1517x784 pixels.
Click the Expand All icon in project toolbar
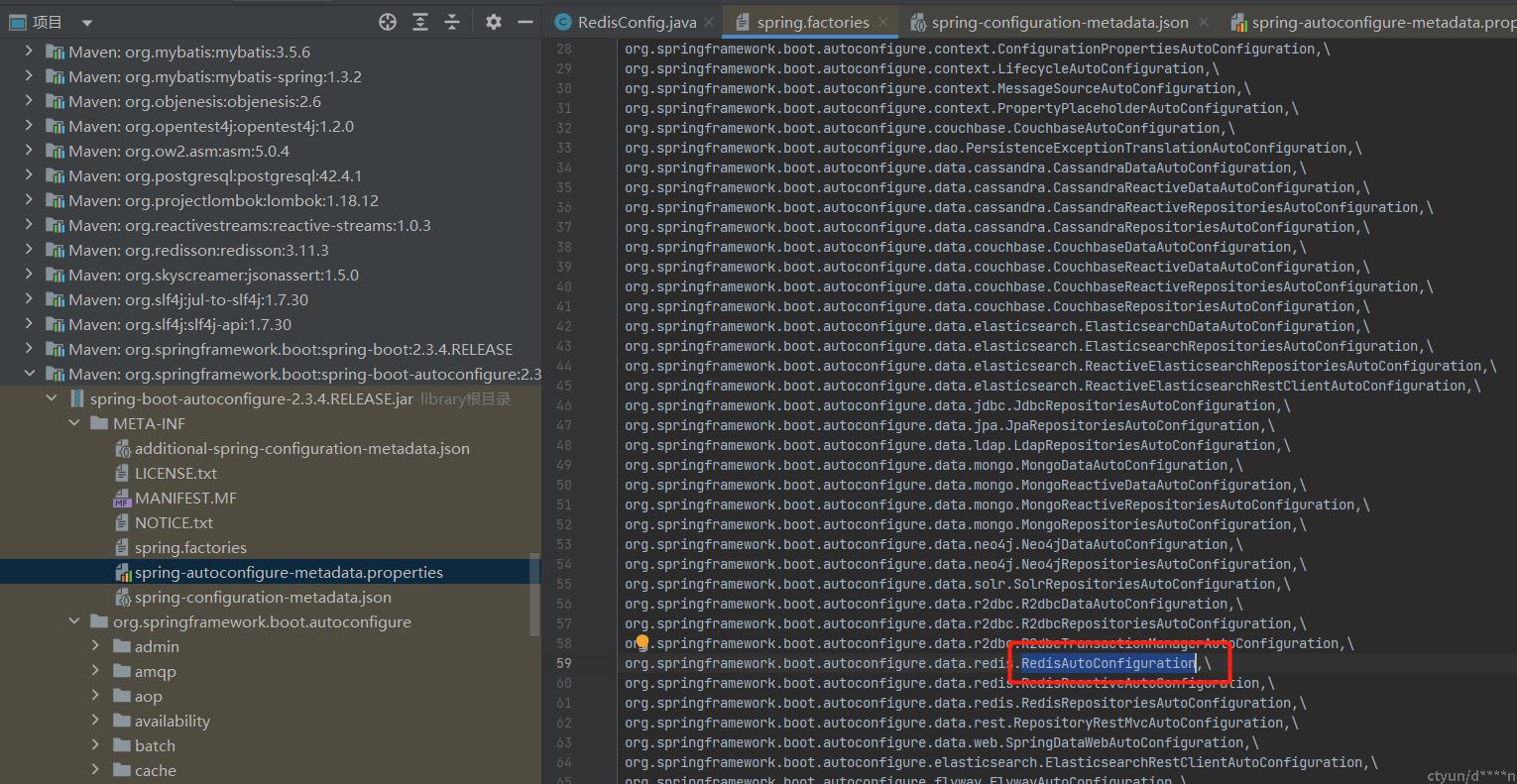[x=420, y=22]
